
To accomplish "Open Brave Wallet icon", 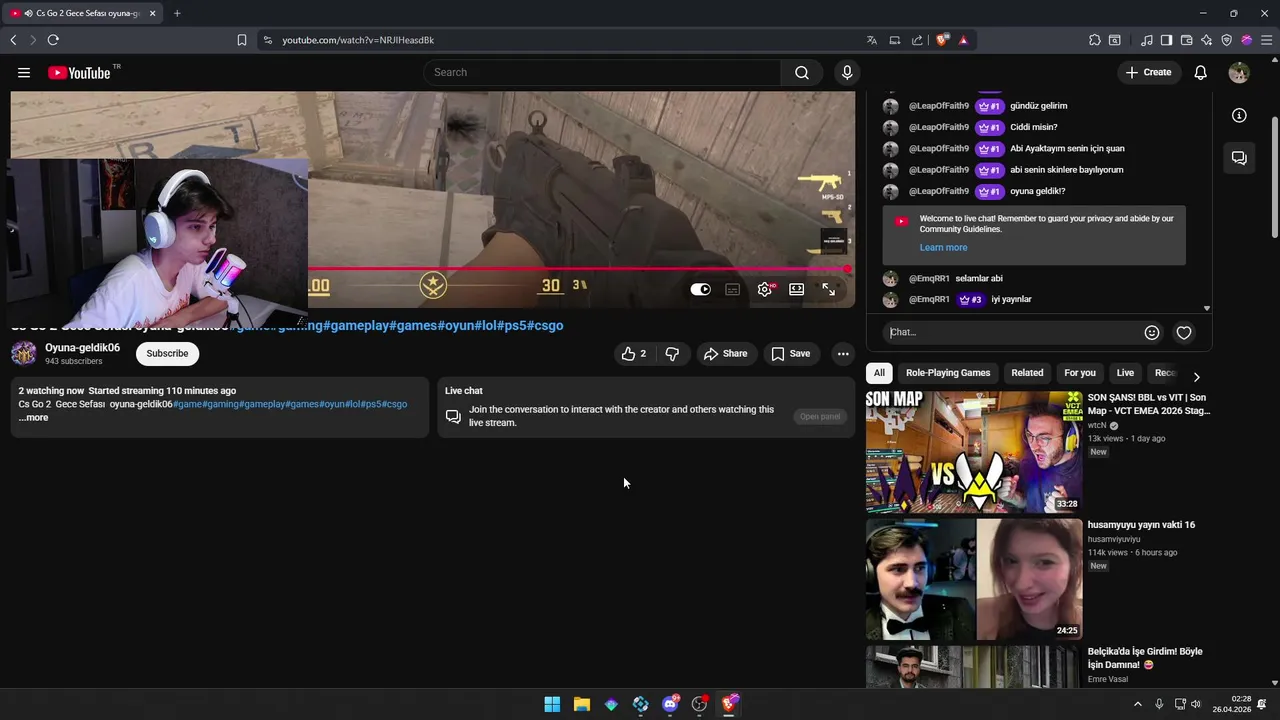I will [1186, 40].
